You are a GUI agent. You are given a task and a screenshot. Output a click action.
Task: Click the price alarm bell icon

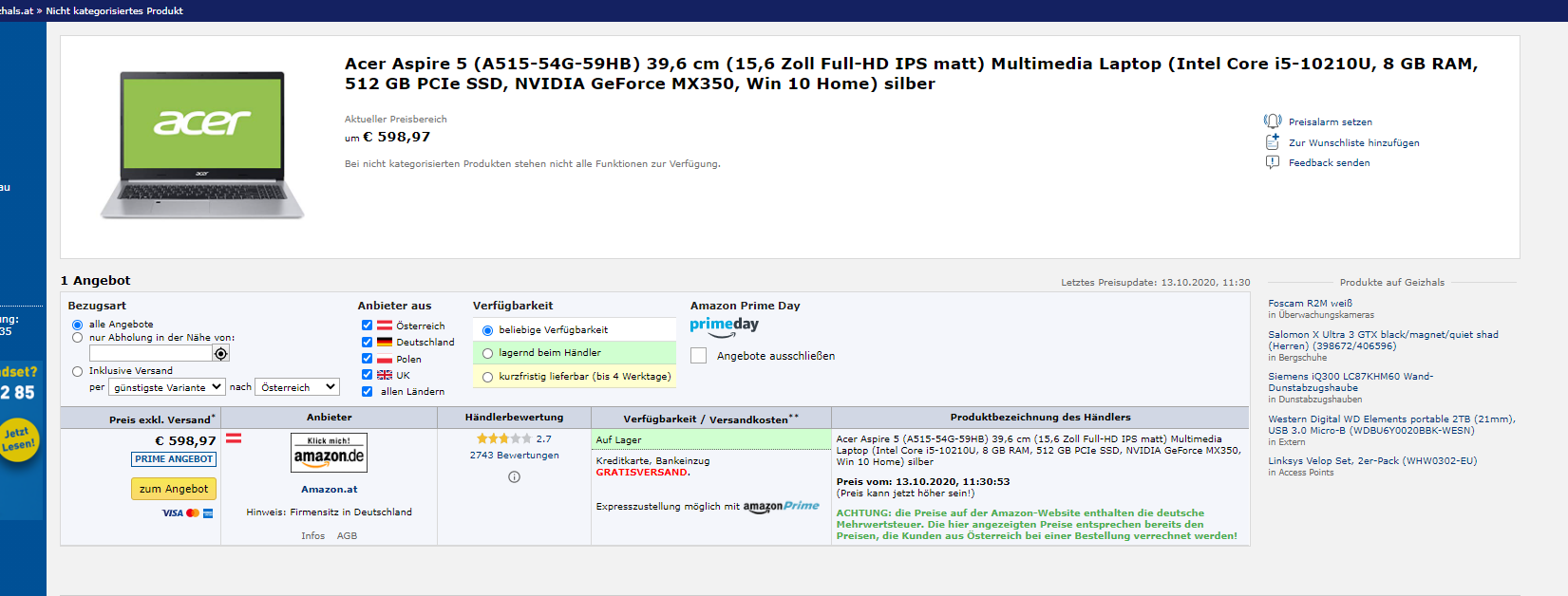coord(1273,121)
